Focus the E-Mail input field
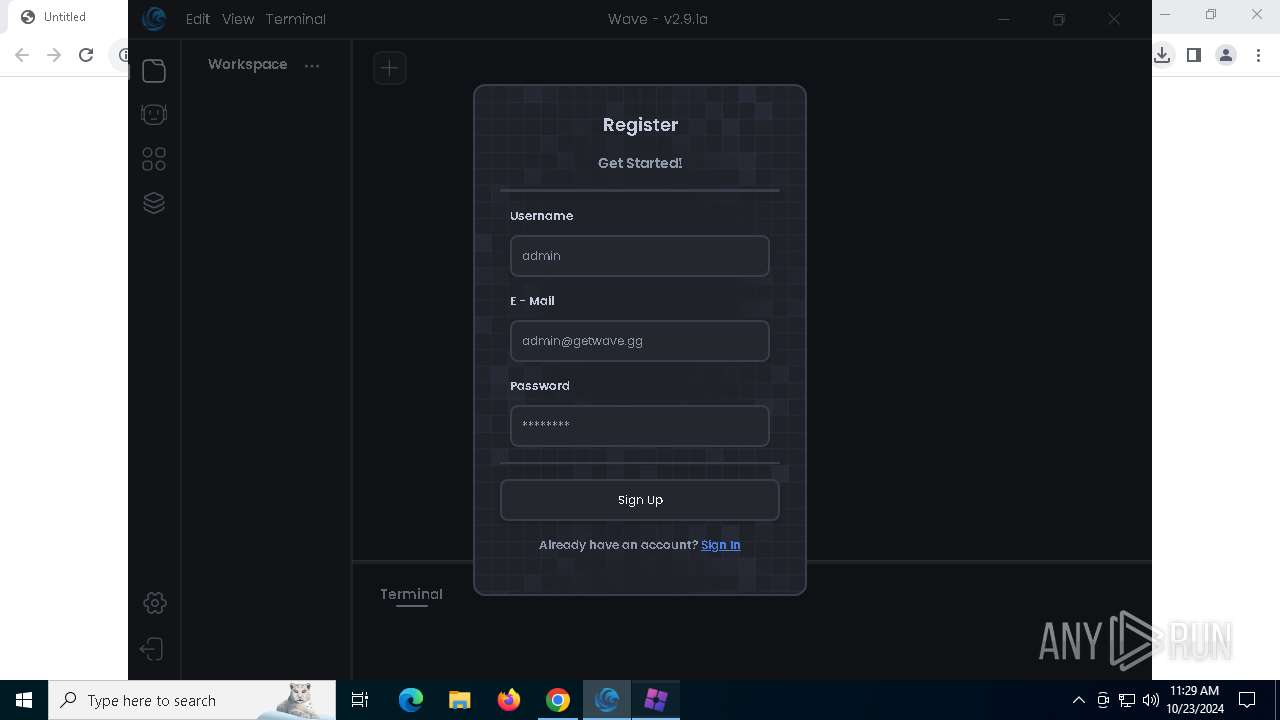This screenshot has width=1280, height=720. click(x=640, y=341)
